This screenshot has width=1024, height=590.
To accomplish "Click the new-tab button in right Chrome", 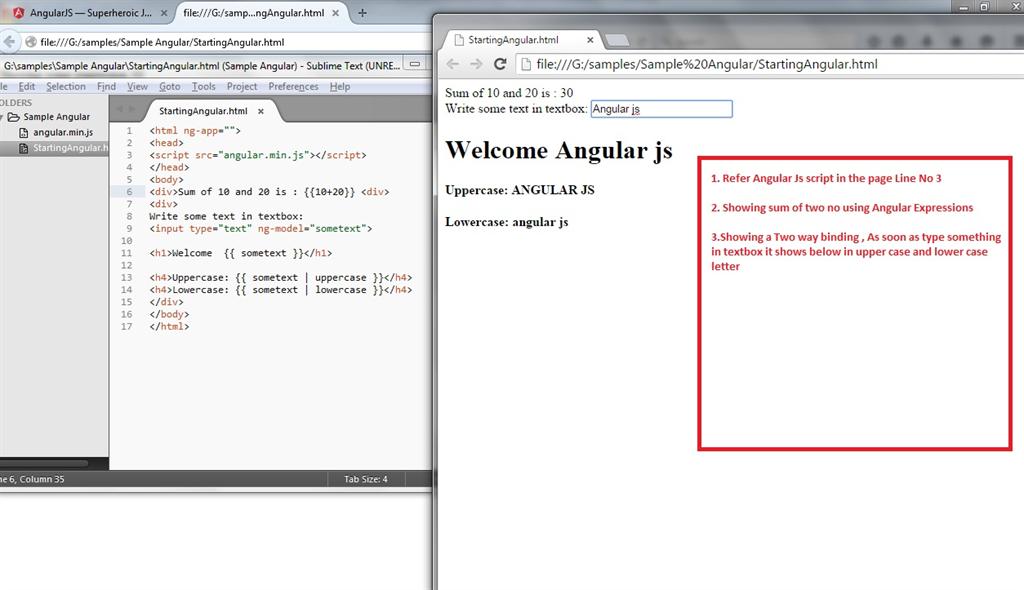I will (616, 41).
